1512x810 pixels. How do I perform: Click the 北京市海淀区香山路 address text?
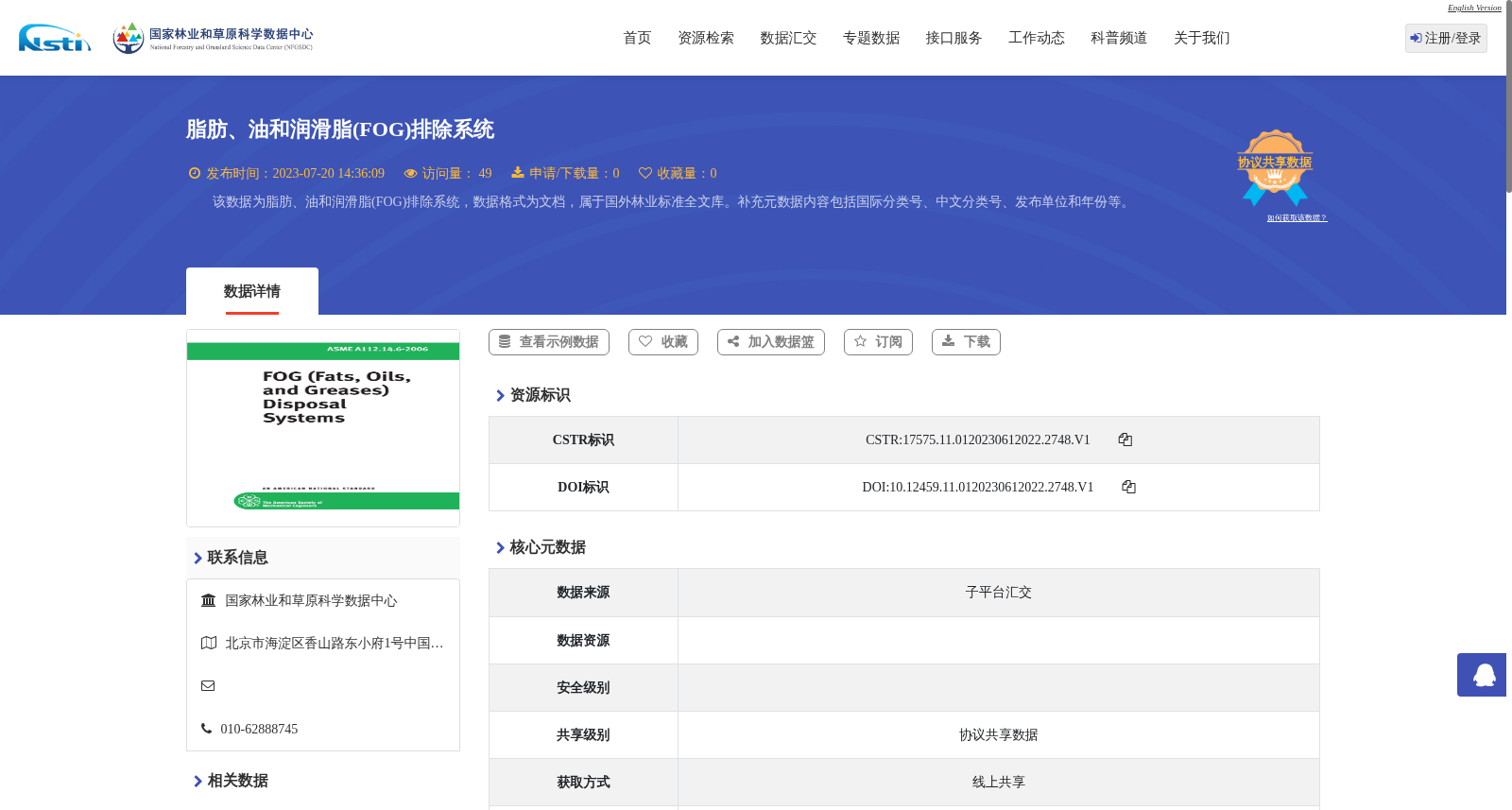[x=334, y=643]
